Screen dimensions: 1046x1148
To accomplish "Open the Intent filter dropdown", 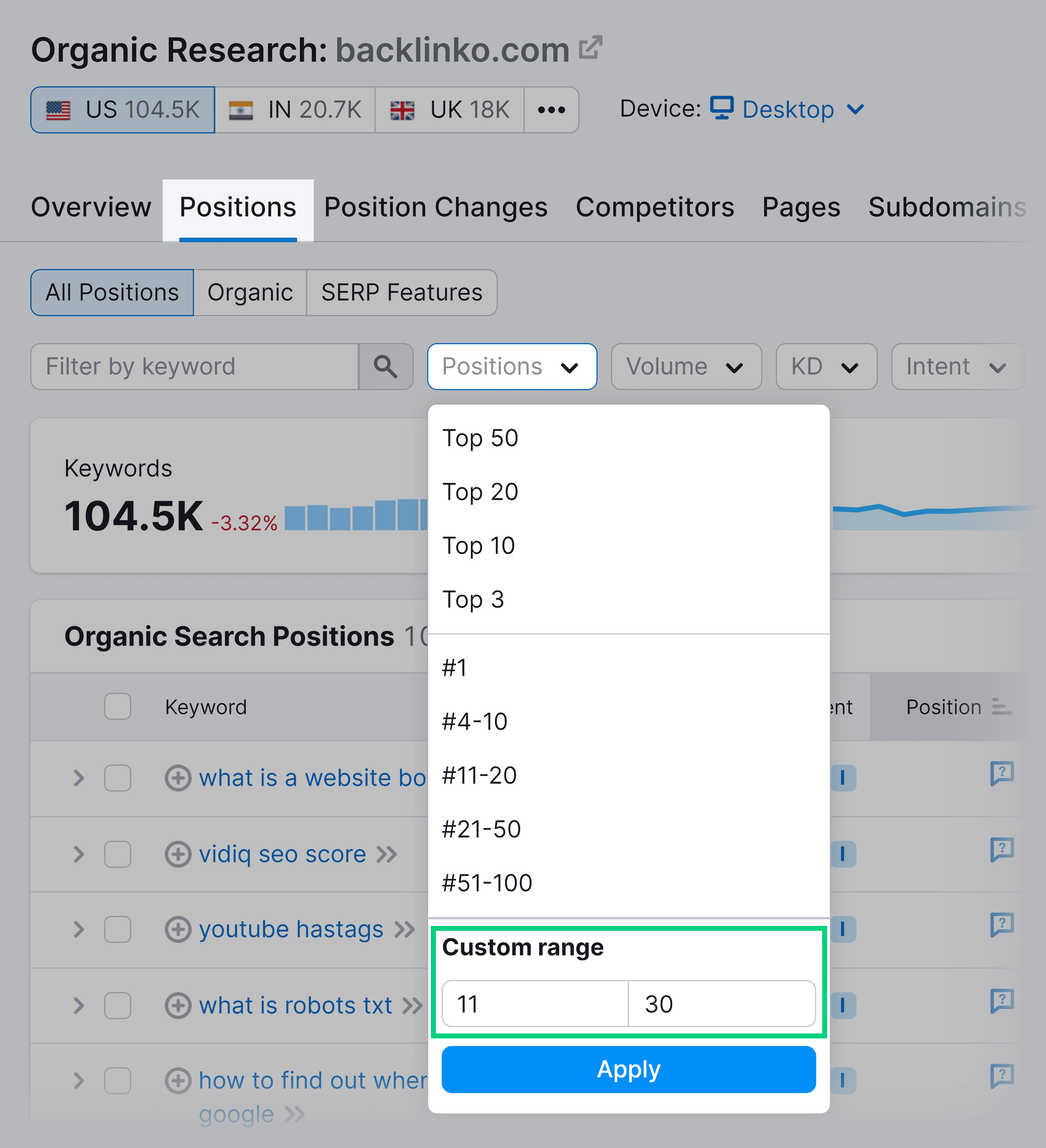I will pyautogui.click(x=957, y=367).
